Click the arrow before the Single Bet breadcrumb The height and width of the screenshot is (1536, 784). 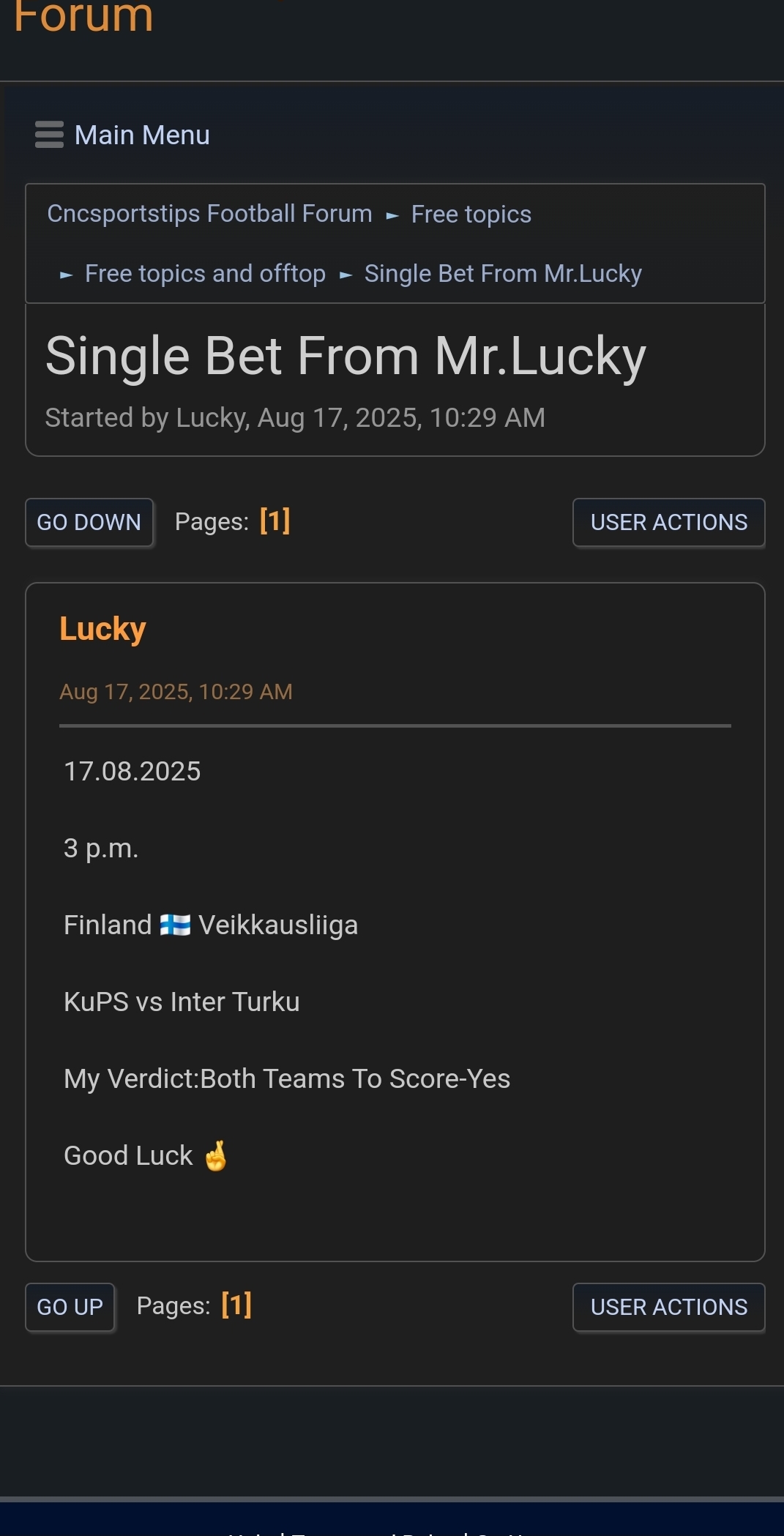(x=346, y=275)
